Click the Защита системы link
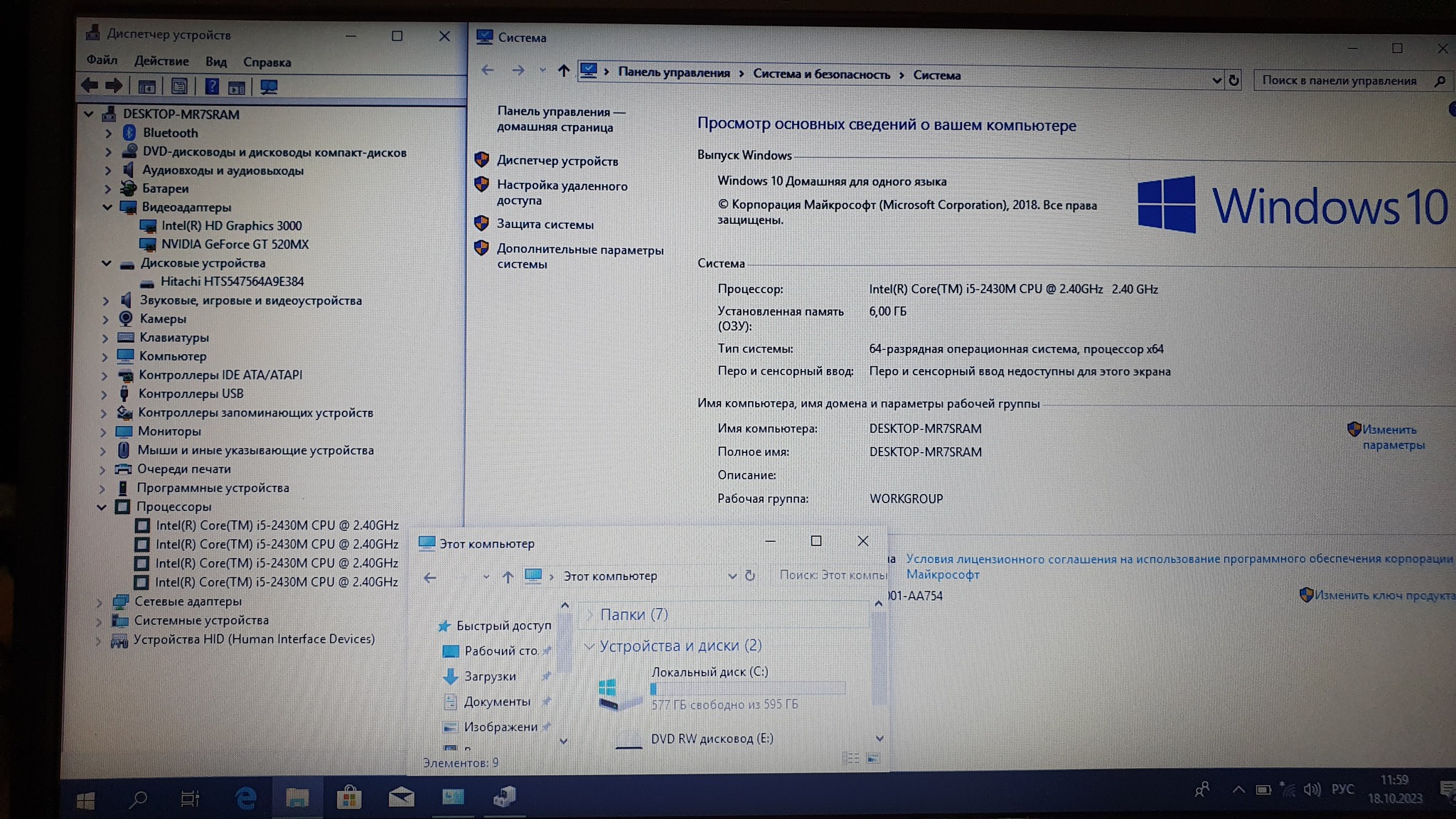Viewport: 1456px width, 819px height. [545, 224]
